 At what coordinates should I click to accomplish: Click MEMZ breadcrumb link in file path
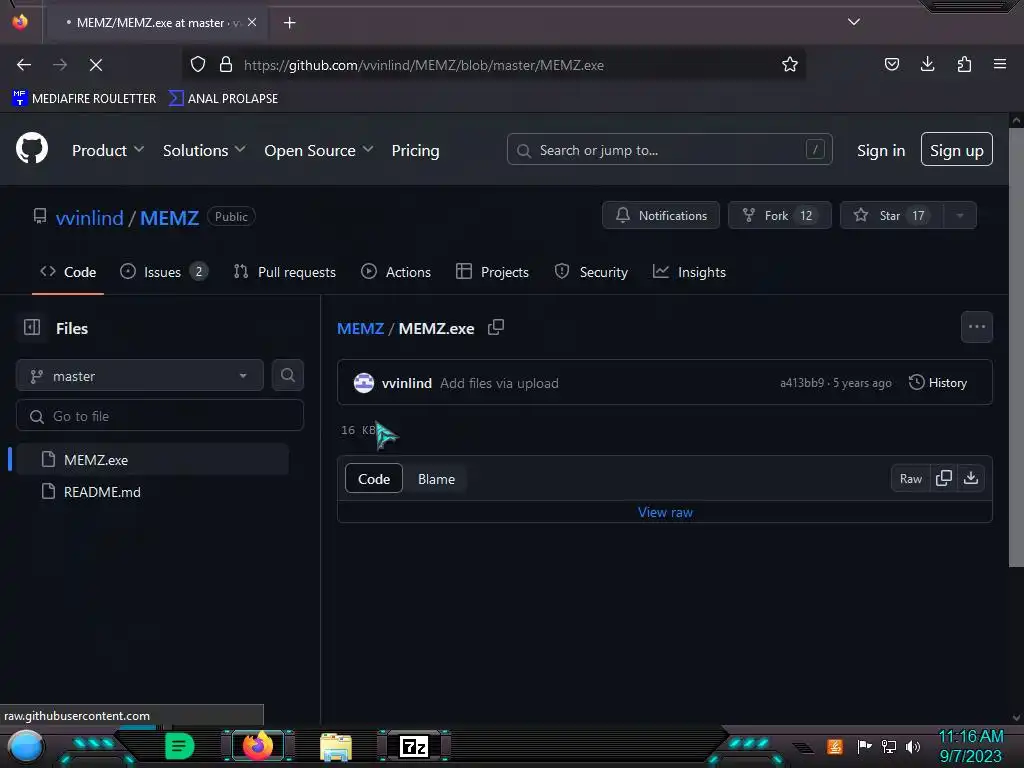coord(360,328)
